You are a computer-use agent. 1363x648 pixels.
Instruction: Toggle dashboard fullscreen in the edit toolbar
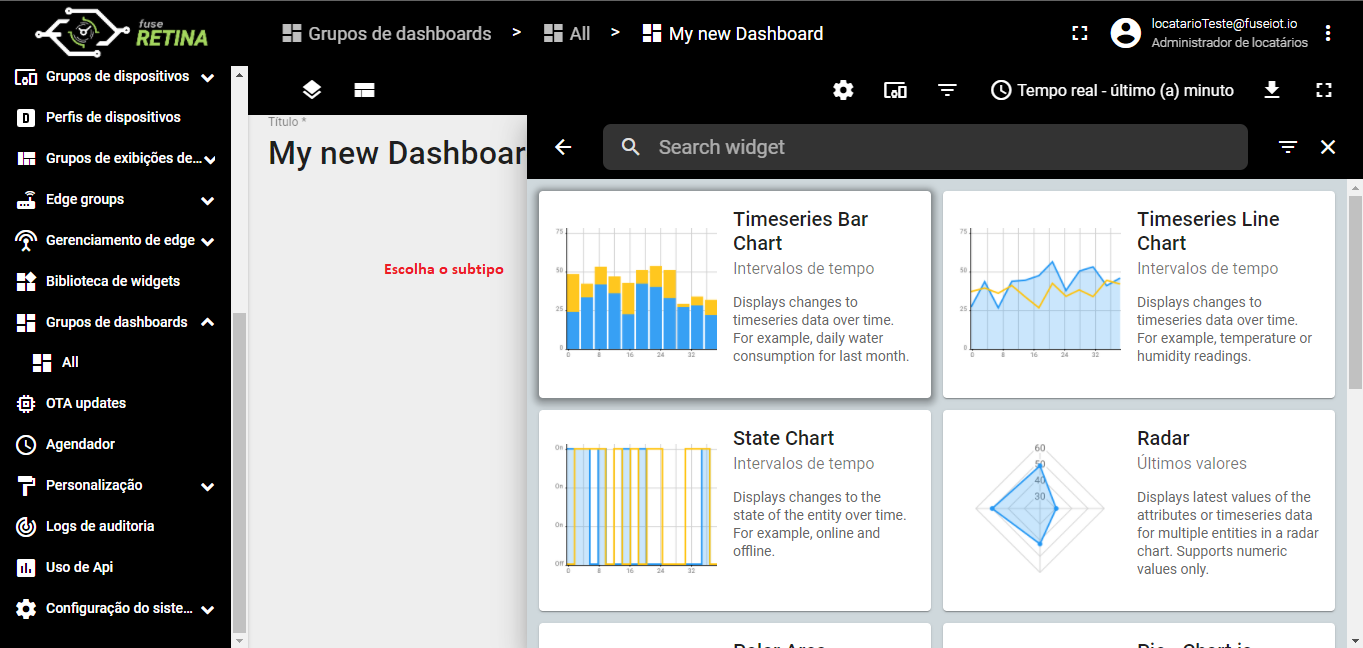(x=1324, y=90)
